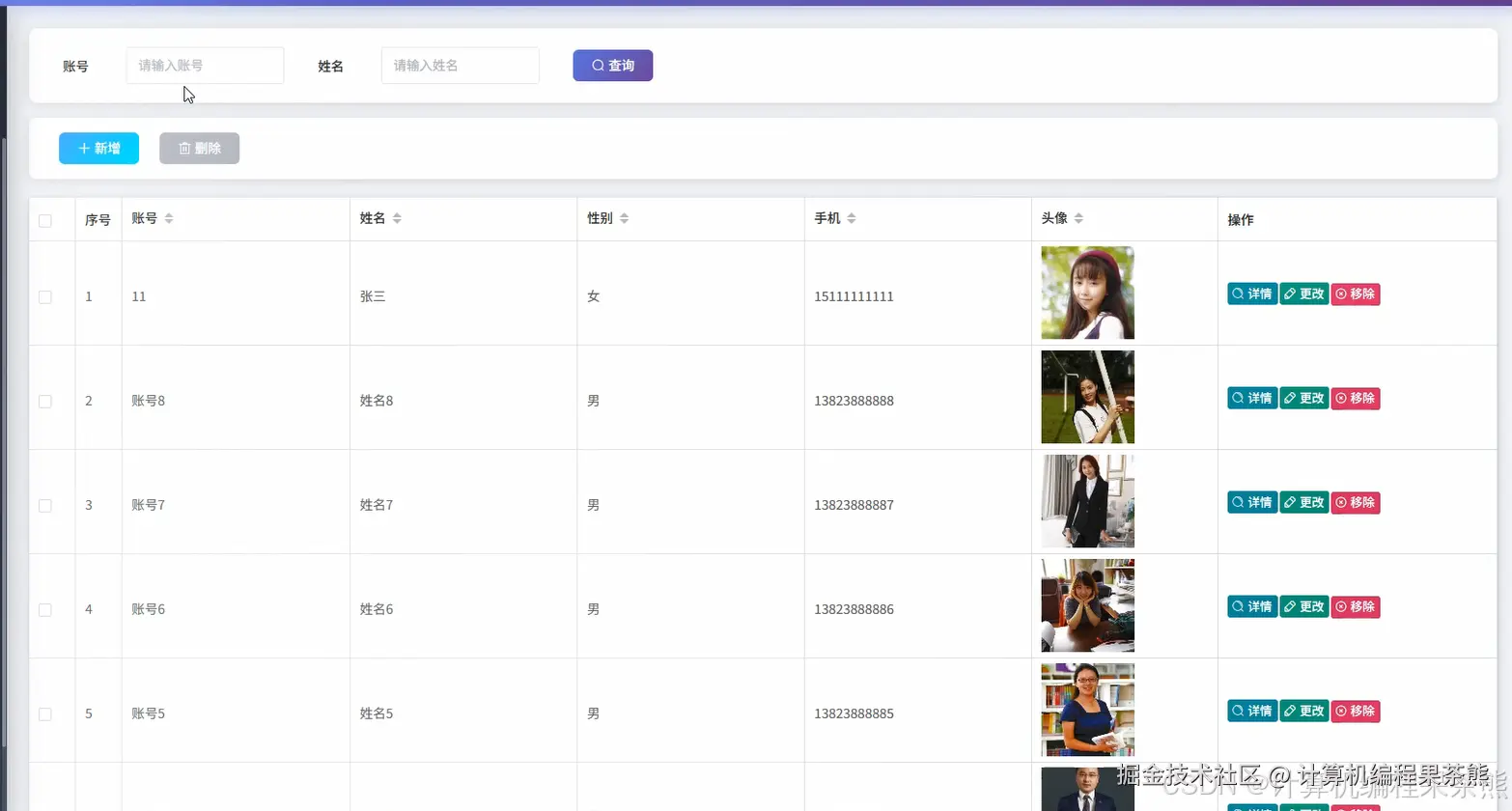Tick the select-all checkbox in table header
Viewport: 1512px width, 811px height.
(x=45, y=221)
